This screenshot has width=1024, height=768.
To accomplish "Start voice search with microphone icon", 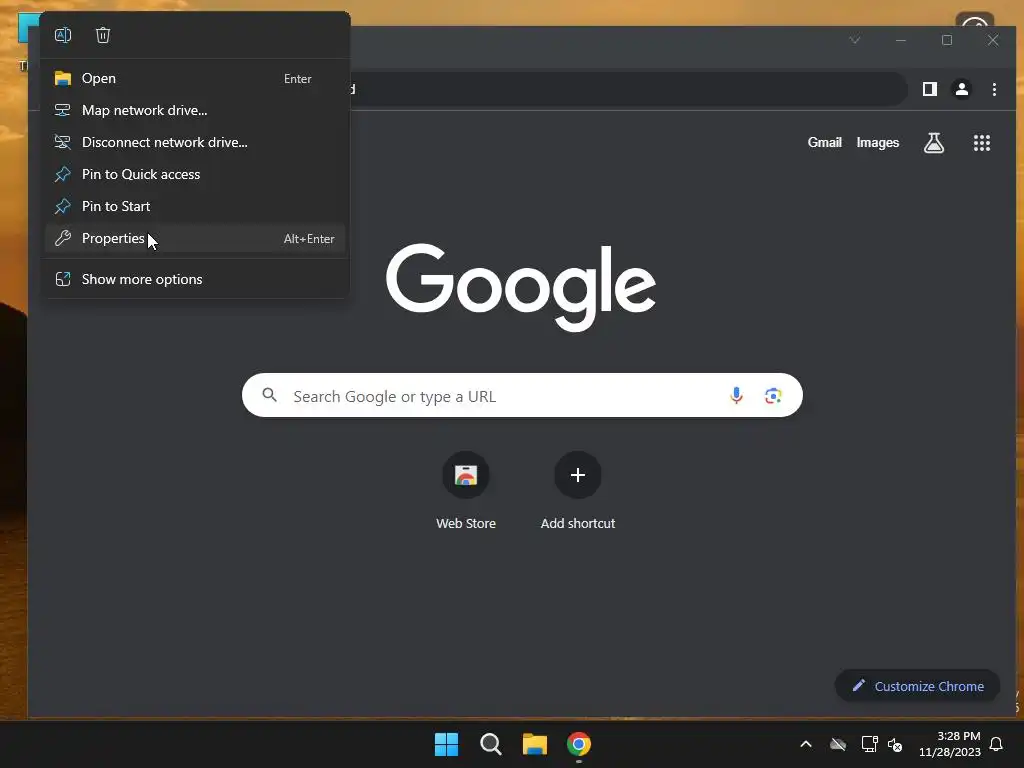I will [x=736, y=395].
